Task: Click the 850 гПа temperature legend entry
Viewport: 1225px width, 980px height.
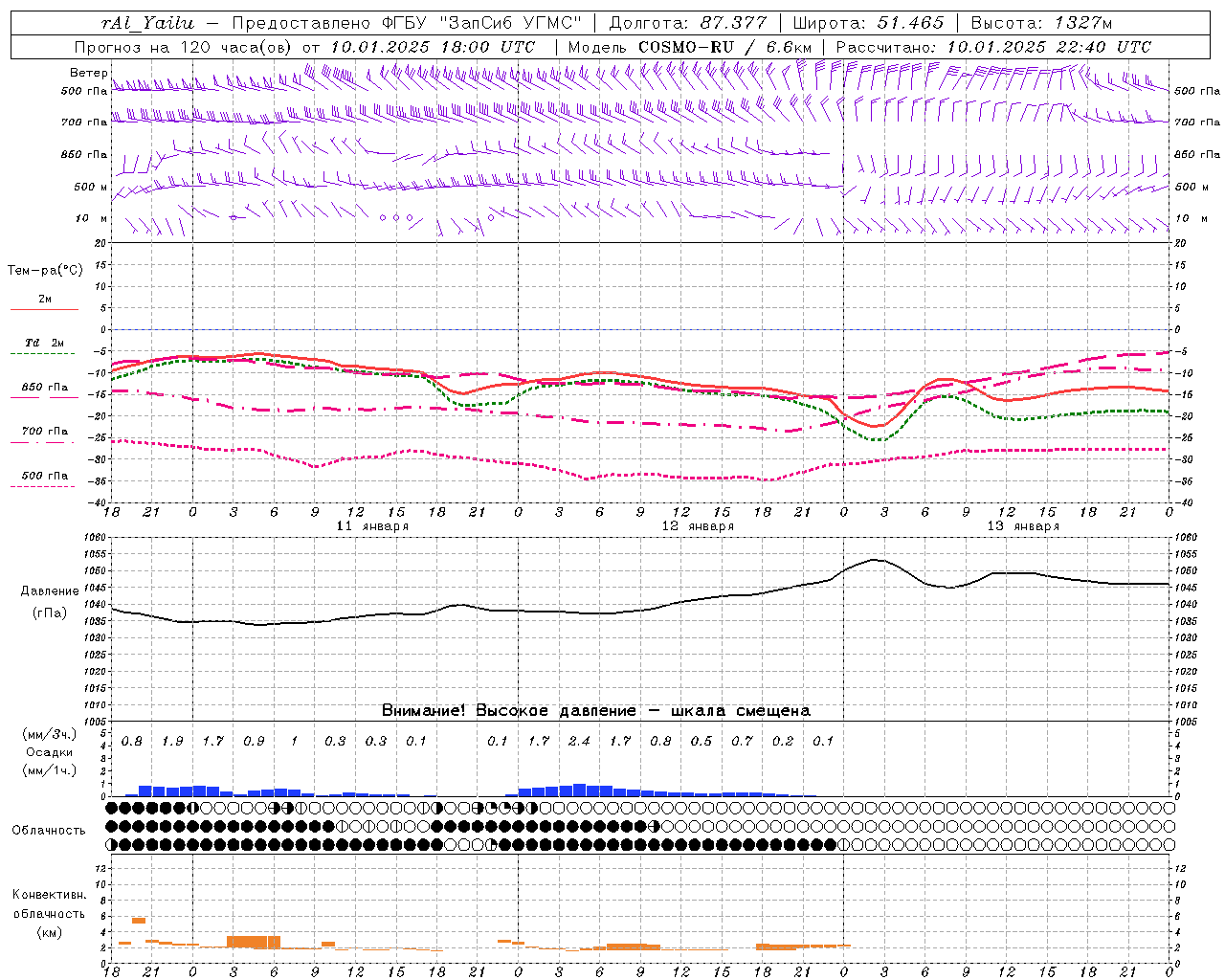Action: tap(45, 388)
